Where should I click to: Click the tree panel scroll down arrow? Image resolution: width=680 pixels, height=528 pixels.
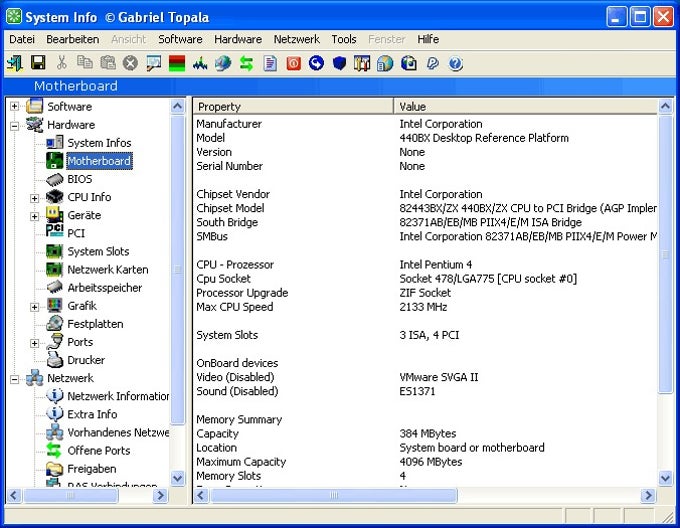[x=177, y=478]
